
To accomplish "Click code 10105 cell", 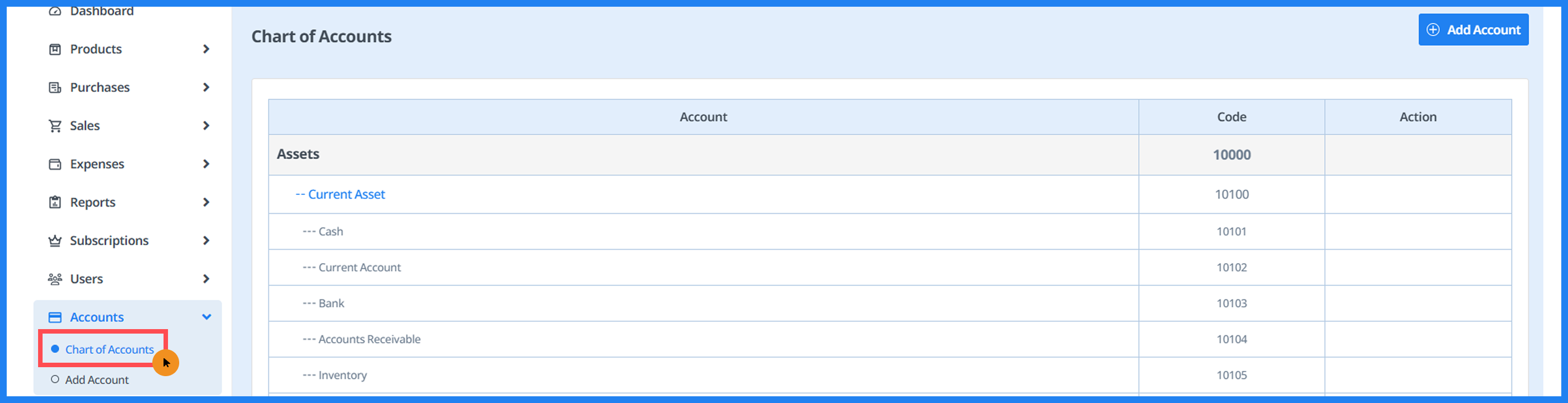I will [x=1231, y=375].
